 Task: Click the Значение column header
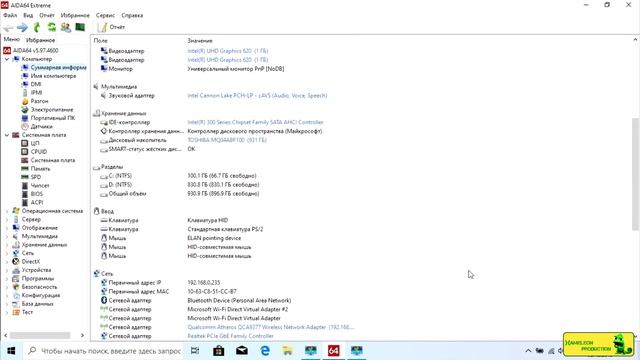[x=200, y=40]
